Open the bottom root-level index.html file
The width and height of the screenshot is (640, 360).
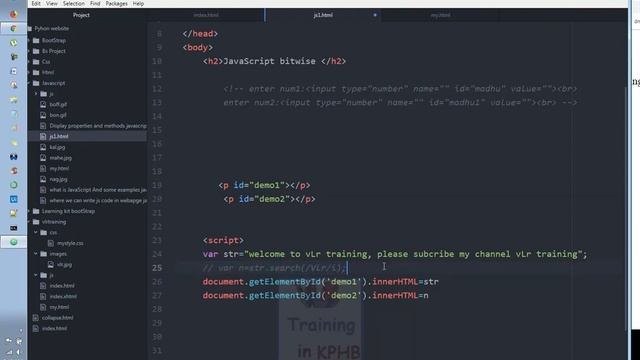point(54,328)
